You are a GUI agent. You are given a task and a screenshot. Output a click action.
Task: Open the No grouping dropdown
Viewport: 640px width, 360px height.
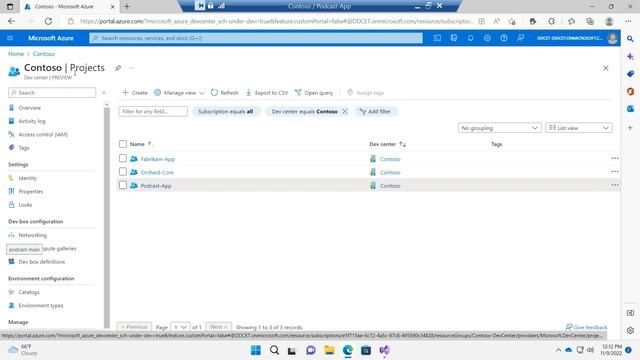click(x=500, y=128)
